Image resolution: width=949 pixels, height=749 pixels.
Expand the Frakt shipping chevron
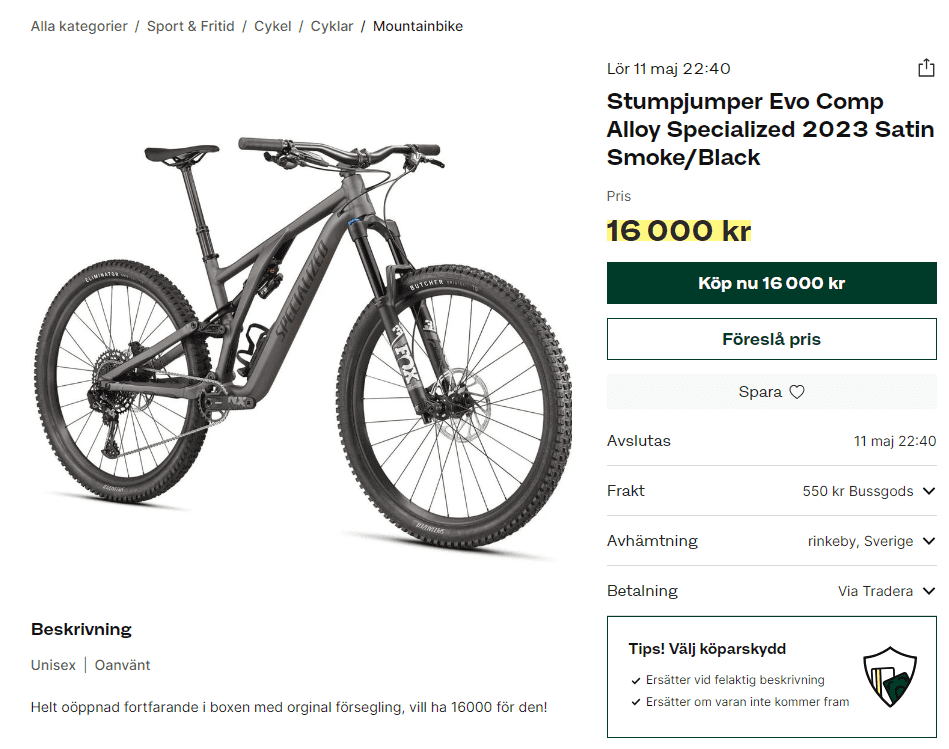(x=929, y=491)
